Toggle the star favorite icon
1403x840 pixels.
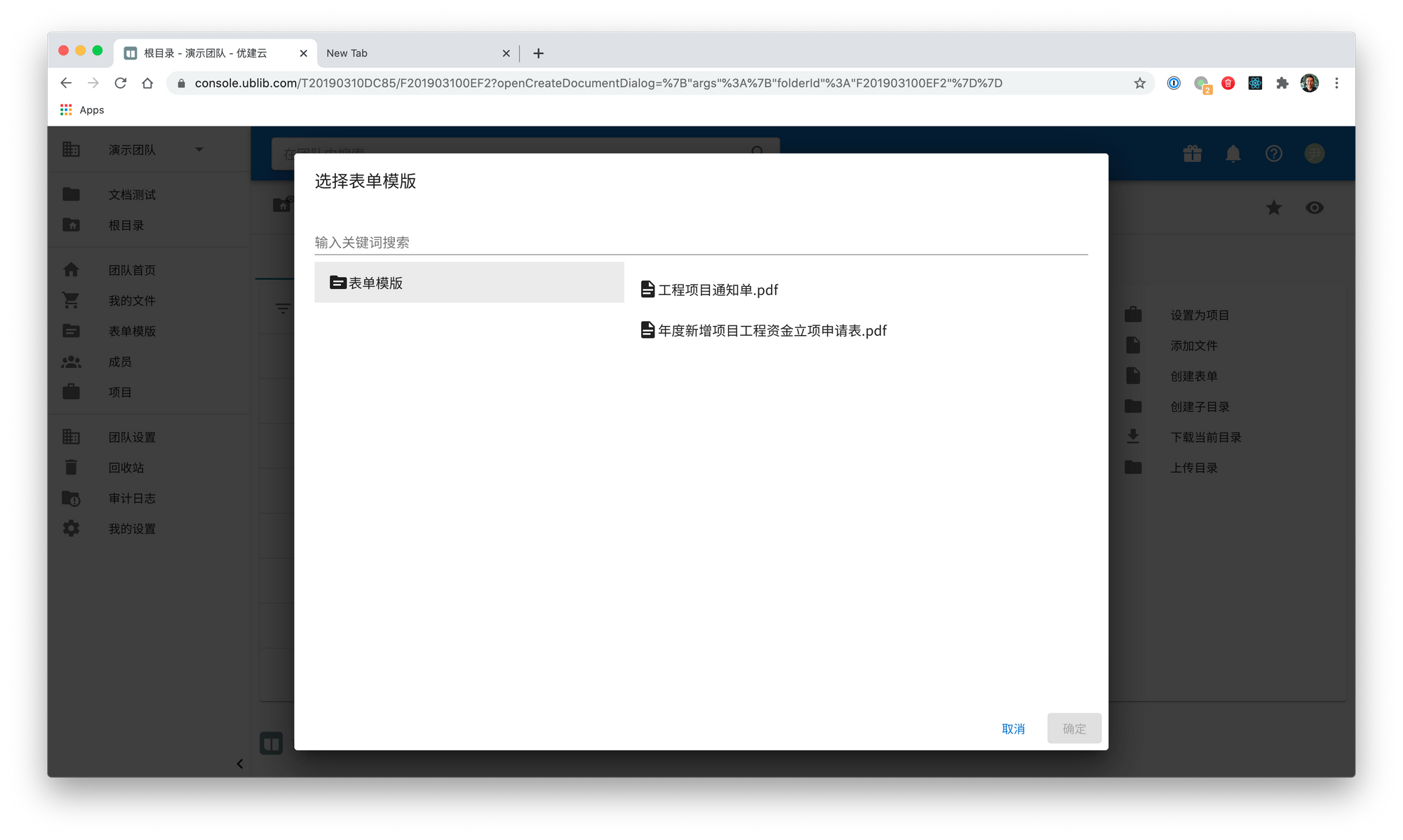coord(1273,208)
